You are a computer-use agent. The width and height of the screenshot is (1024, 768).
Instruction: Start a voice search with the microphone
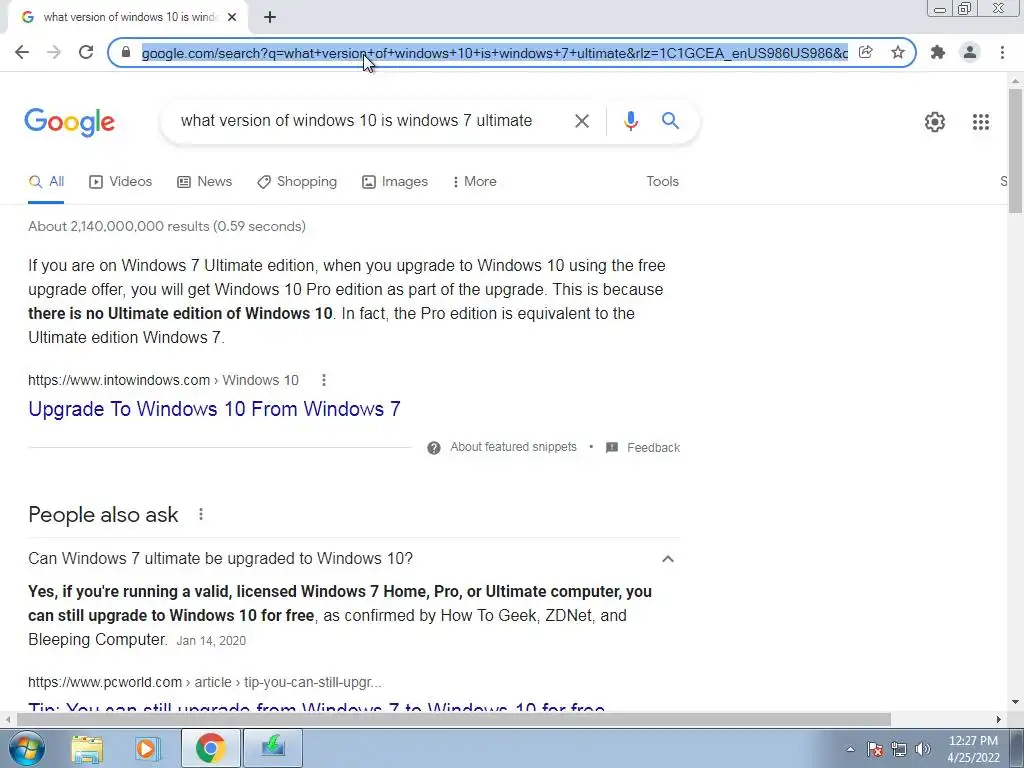click(x=630, y=121)
